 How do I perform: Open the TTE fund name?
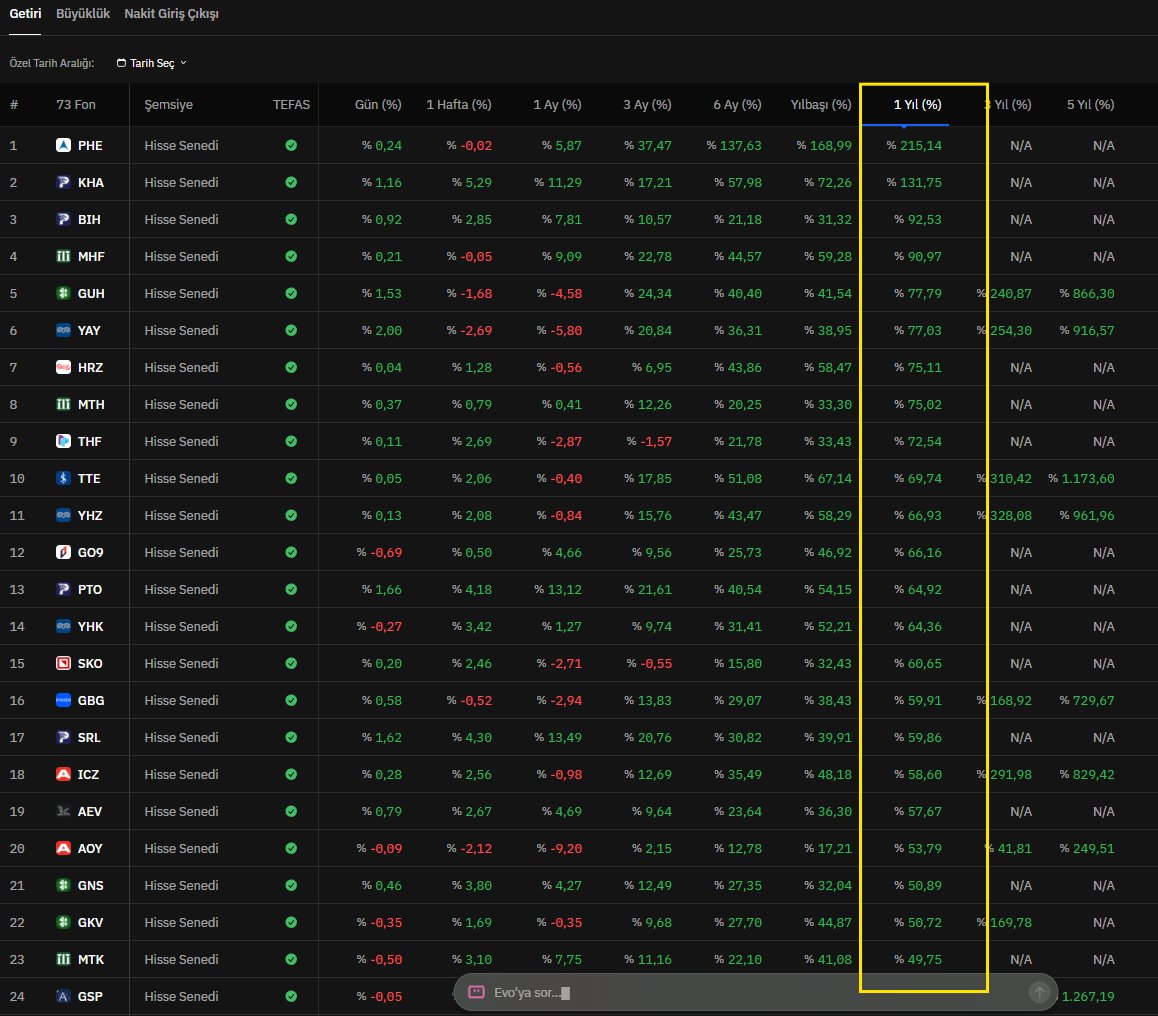click(89, 478)
